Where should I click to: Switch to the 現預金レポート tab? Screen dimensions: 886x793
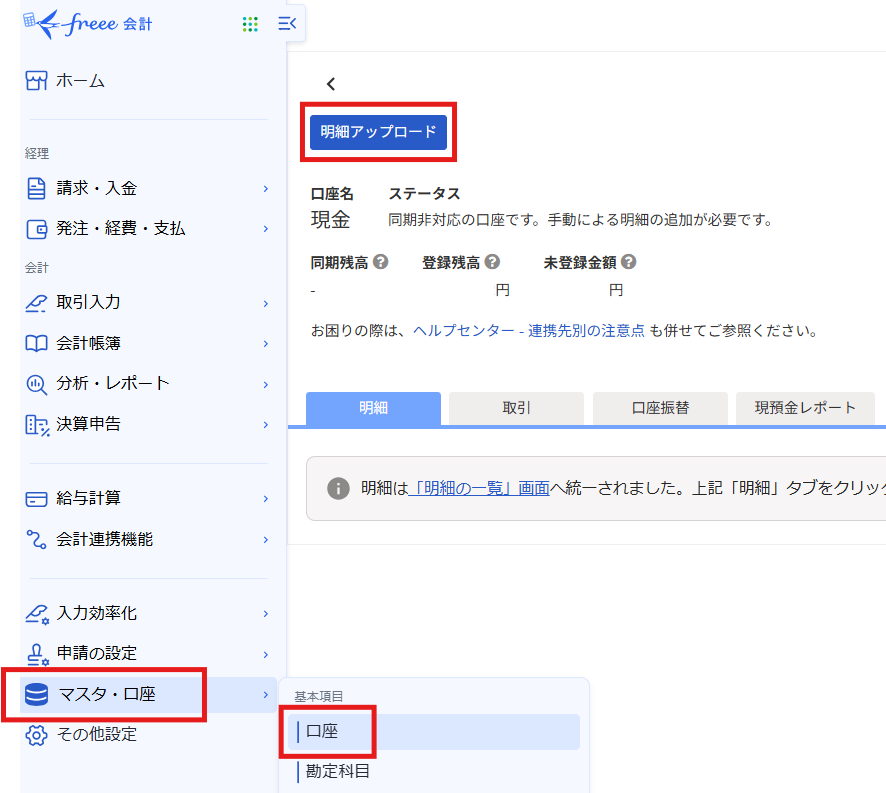tap(805, 408)
